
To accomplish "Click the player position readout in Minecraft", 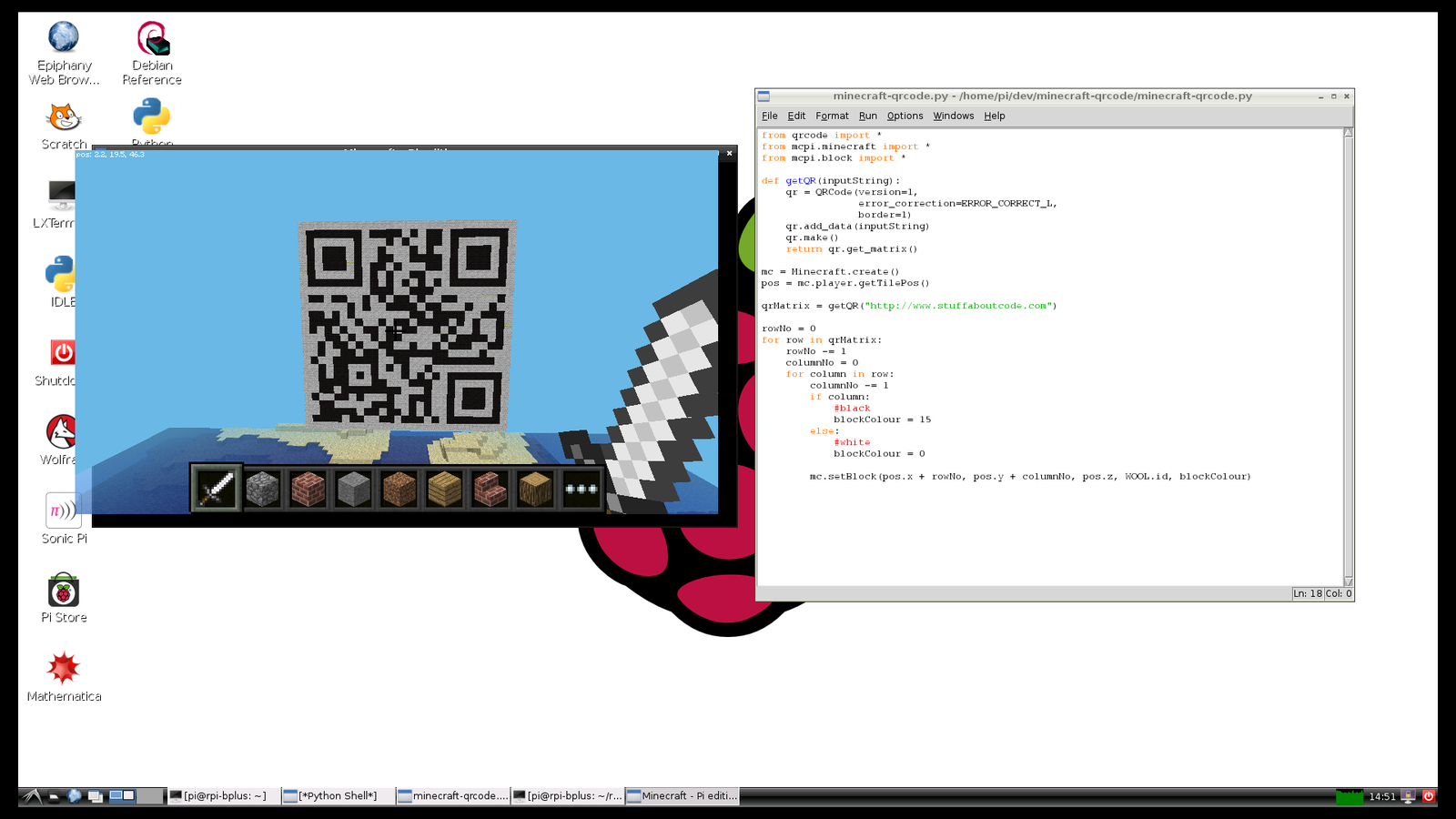I will coord(110,155).
